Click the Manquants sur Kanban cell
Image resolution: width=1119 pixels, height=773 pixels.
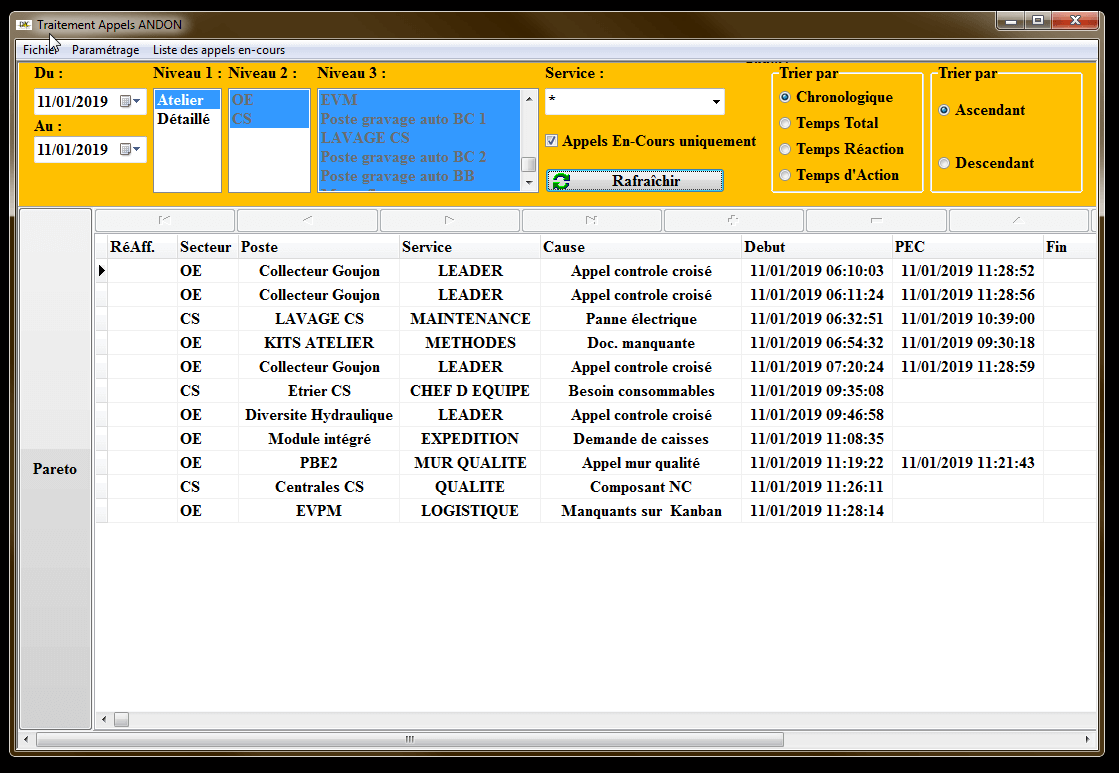click(641, 511)
